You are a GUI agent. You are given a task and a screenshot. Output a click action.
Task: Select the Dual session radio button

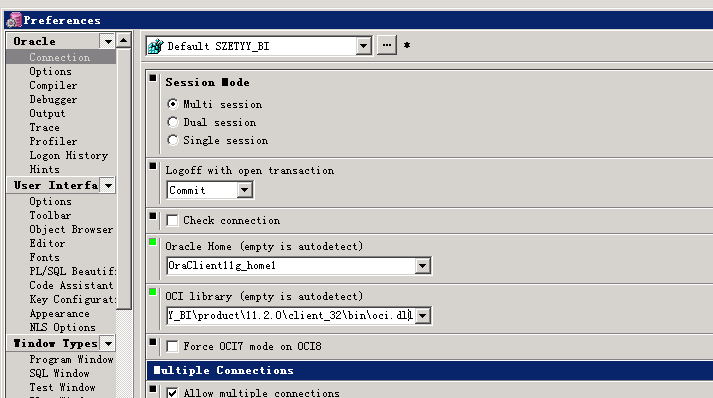(173, 122)
